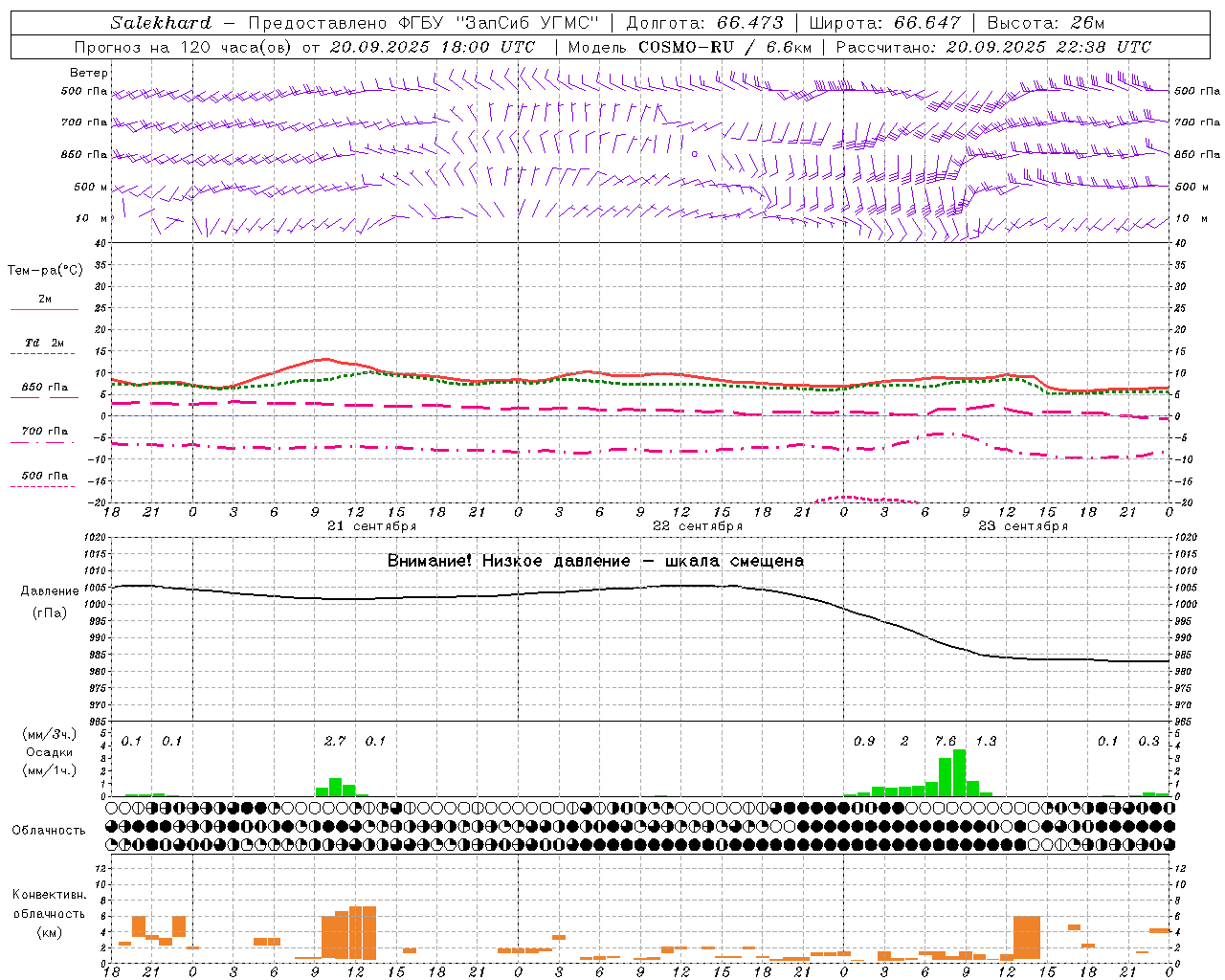Click the (мм/1ч.) precipitation unit label
The image size is (1225, 980).
(50, 770)
